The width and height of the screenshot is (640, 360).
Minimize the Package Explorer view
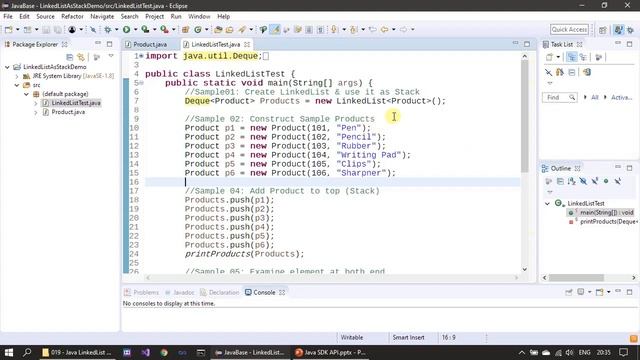pos(98,43)
